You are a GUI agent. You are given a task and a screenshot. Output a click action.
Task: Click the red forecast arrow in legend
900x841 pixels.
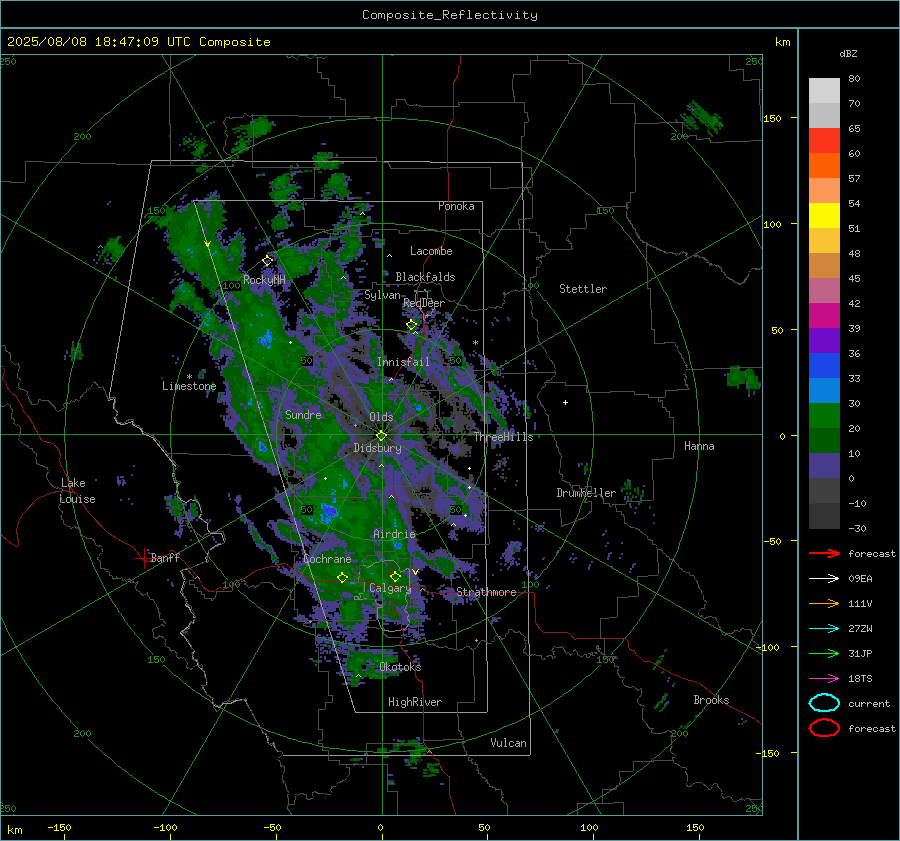[824, 553]
